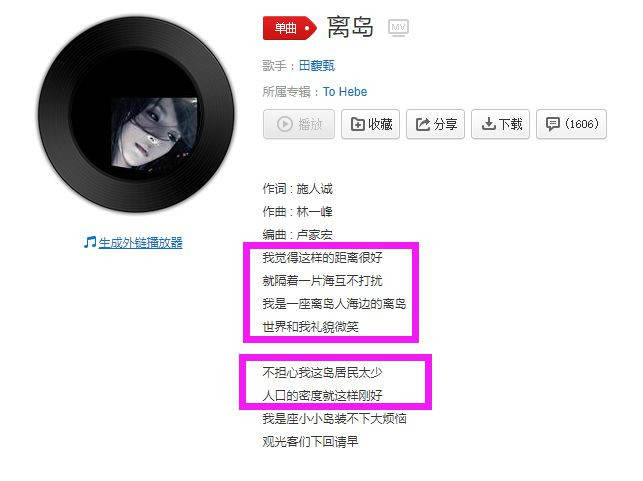Click the 下载 button label
The width and height of the screenshot is (643, 481).
click(x=511, y=124)
